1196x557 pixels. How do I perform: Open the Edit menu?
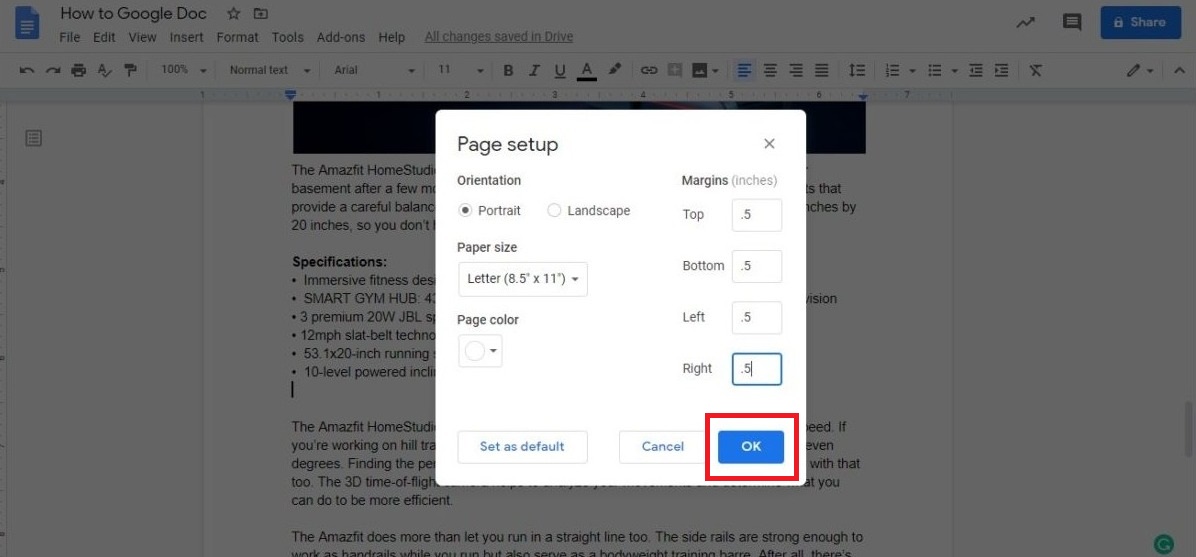[104, 37]
